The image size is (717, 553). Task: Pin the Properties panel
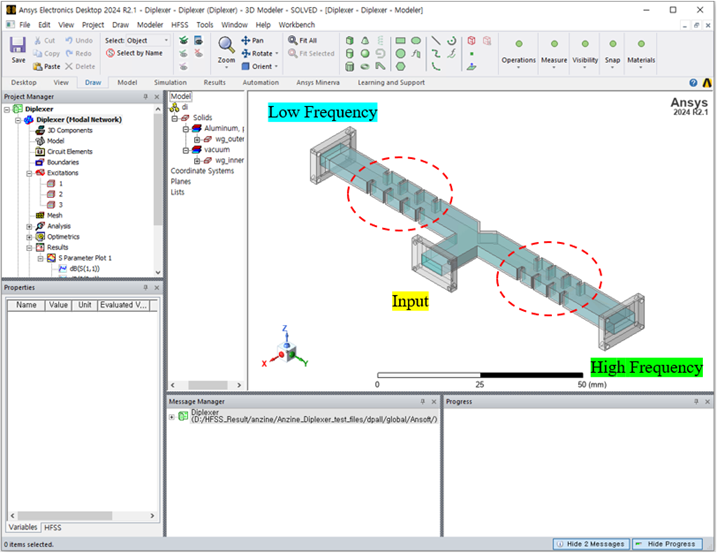(x=146, y=287)
